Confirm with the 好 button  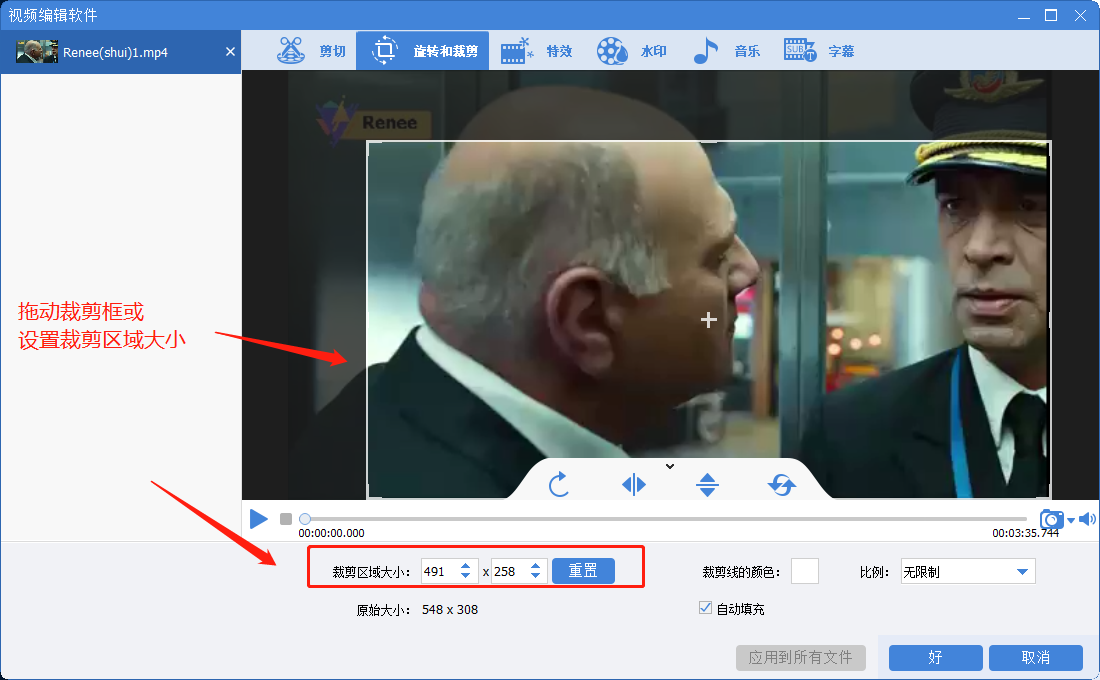pos(935,657)
